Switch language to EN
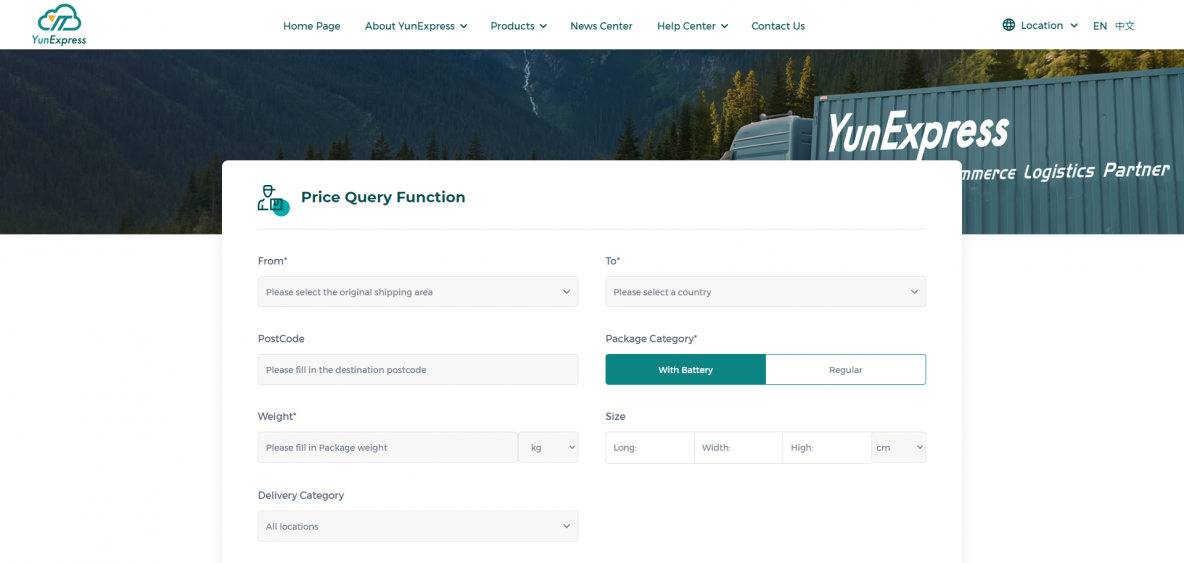This screenshot has width=1184, height=563. [x=1099, y=26]
